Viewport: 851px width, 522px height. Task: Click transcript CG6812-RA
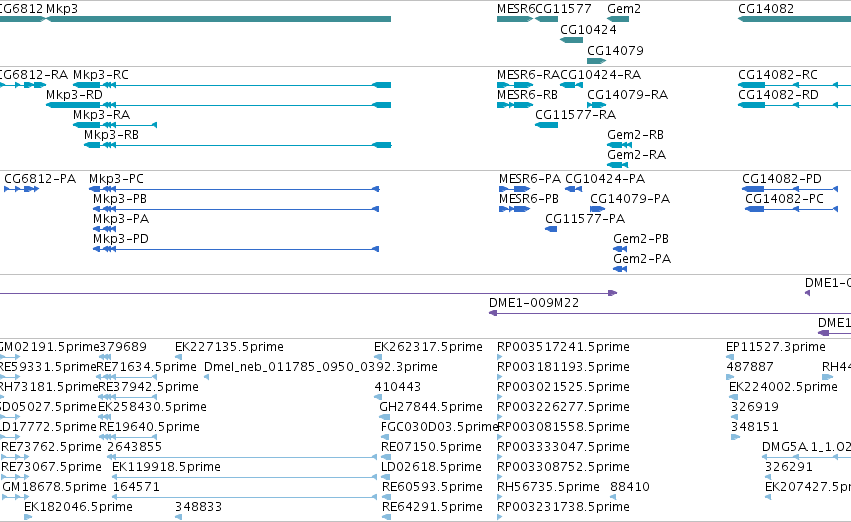pos(23,85)
